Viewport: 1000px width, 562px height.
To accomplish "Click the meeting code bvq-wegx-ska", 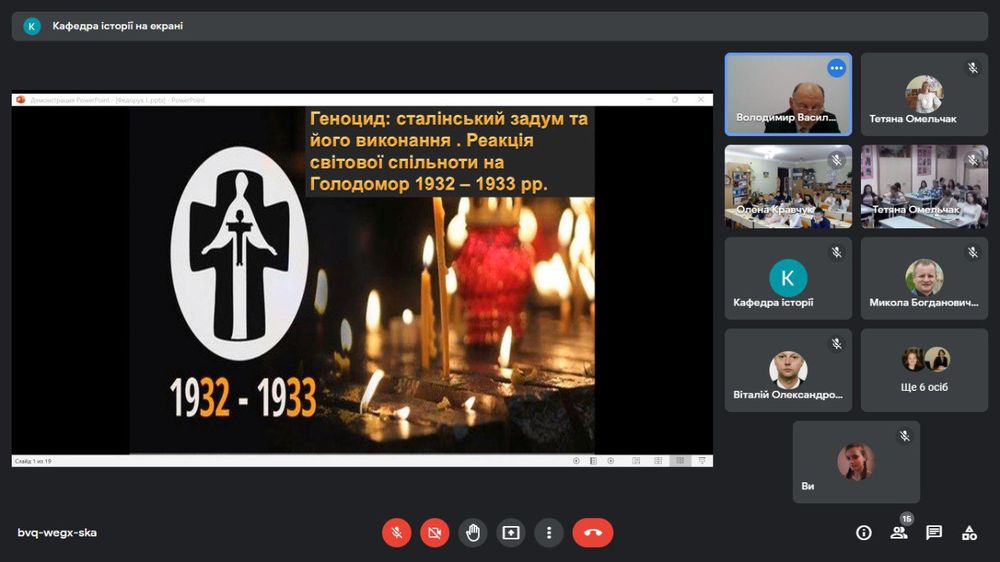I will coord(57,533).
